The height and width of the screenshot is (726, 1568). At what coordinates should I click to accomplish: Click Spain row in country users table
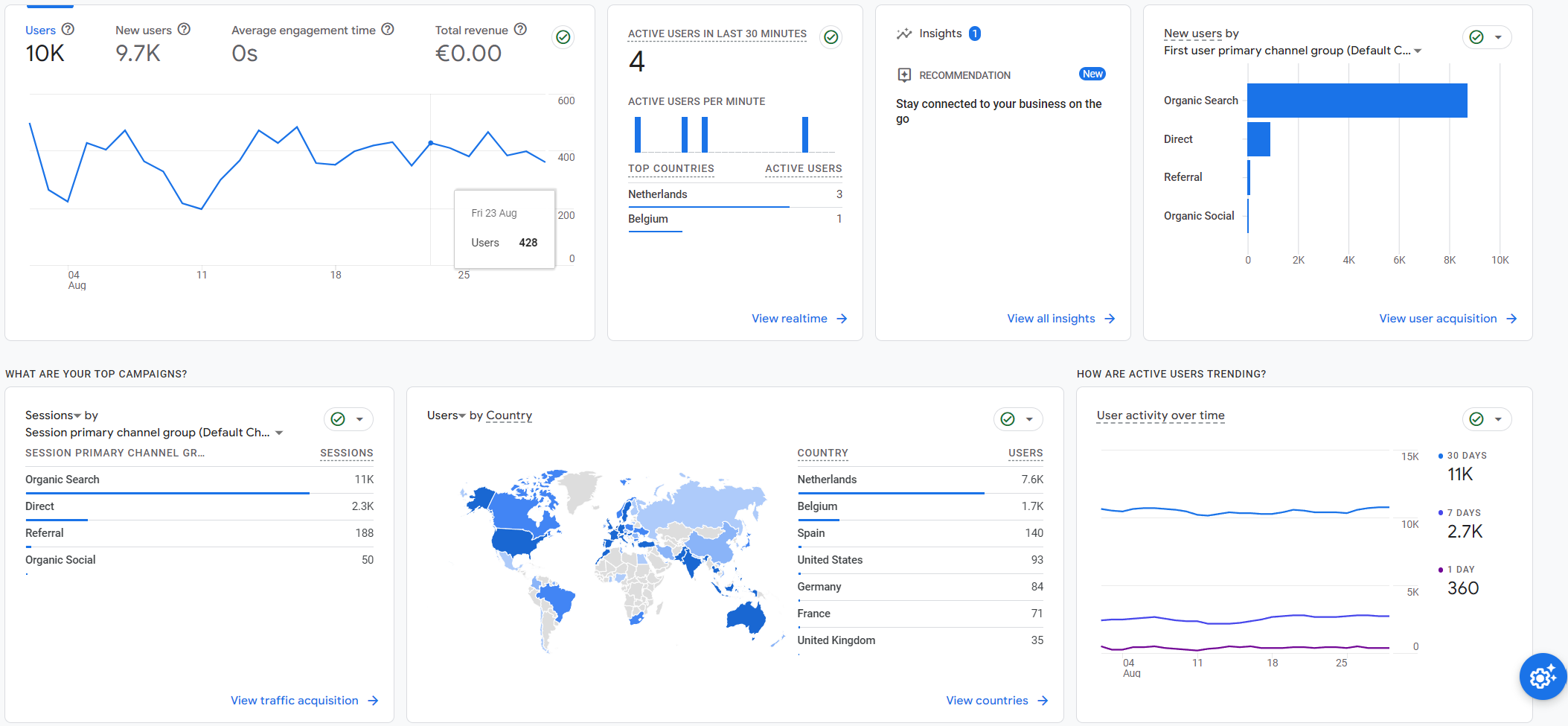coord(921,533)
